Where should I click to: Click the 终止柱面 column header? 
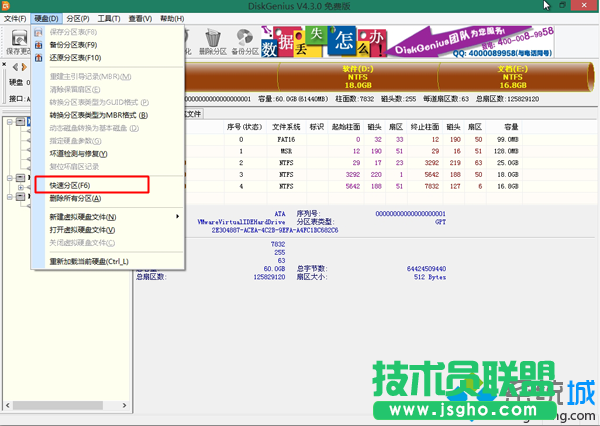coord(425,127)
